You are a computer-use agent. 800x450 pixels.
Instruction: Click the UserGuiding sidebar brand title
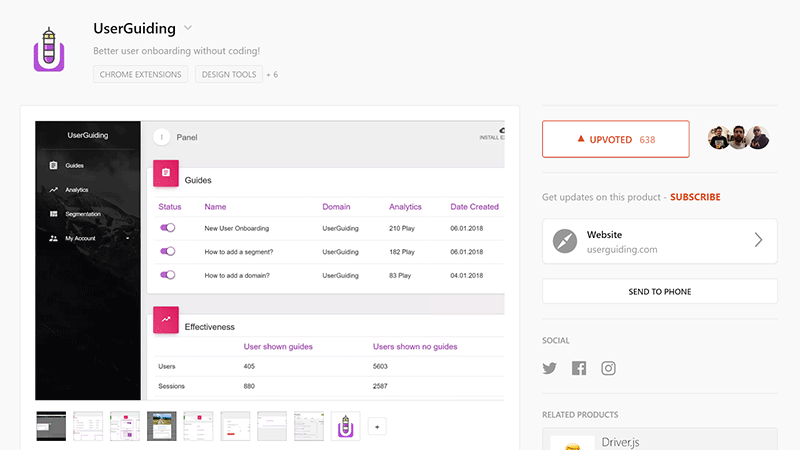(88, 135)
